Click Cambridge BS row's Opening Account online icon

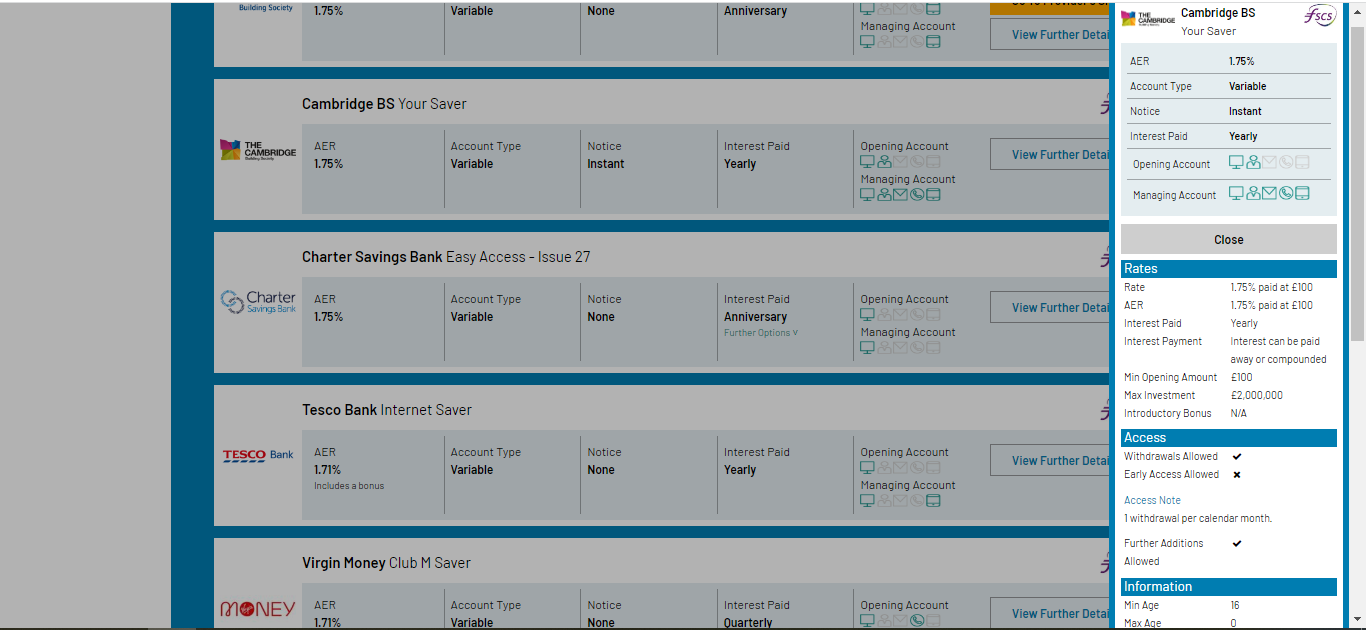coord(868,161)
